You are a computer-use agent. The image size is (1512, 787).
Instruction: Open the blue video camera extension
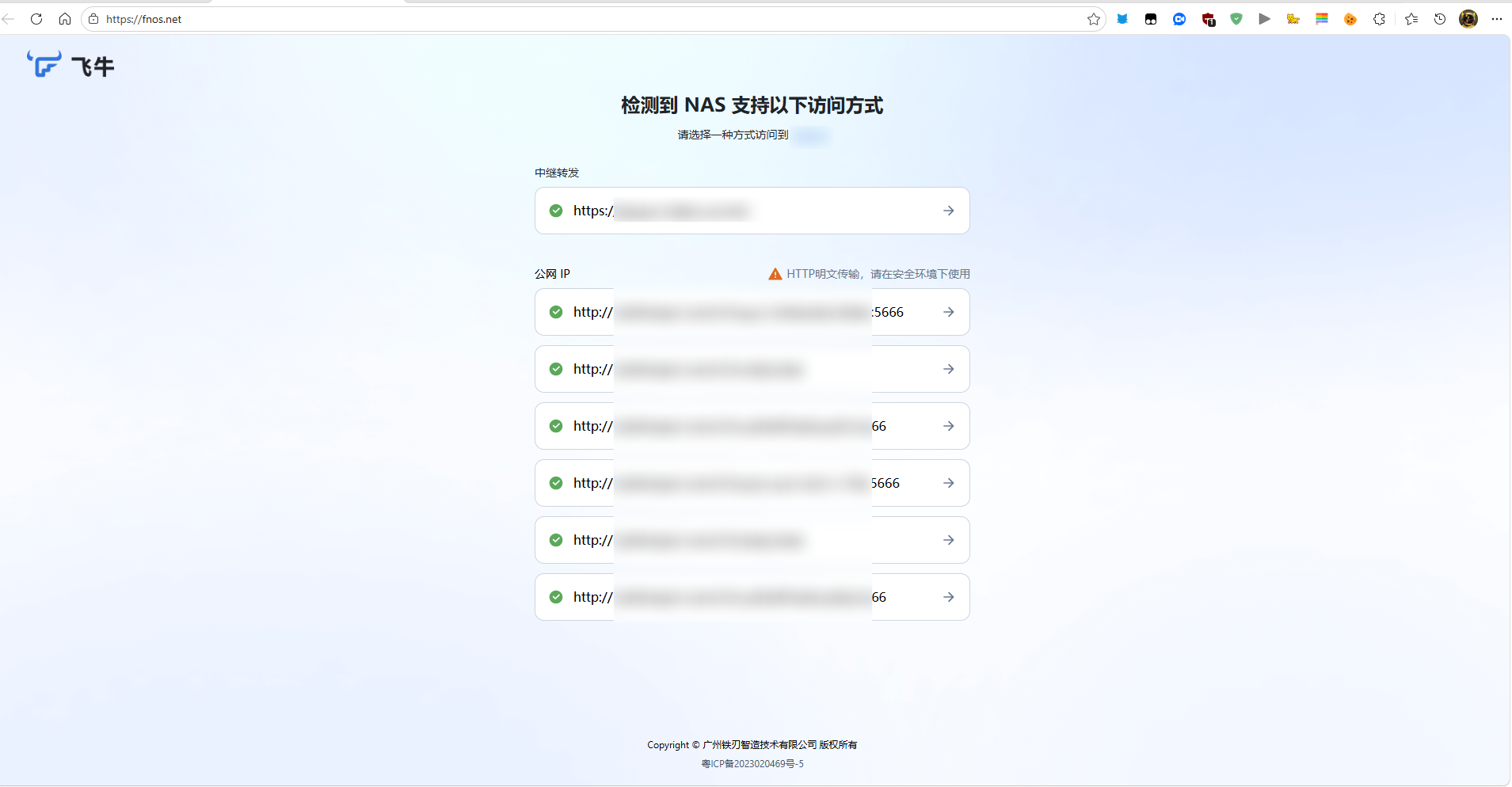(x=1179, y=19)
